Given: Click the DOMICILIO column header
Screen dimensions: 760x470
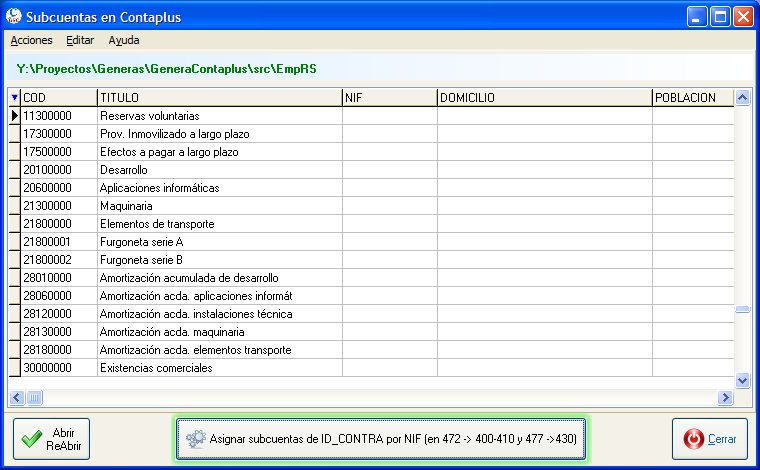Looking at the screenshot, I should click(x=545, y=97).
